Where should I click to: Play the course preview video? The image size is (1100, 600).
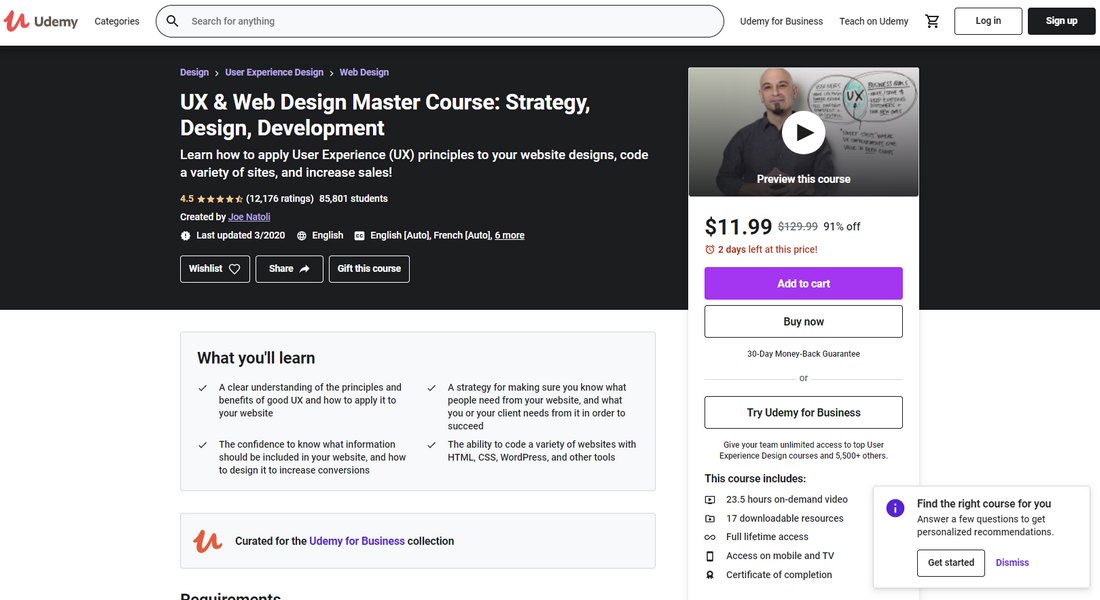803,133
